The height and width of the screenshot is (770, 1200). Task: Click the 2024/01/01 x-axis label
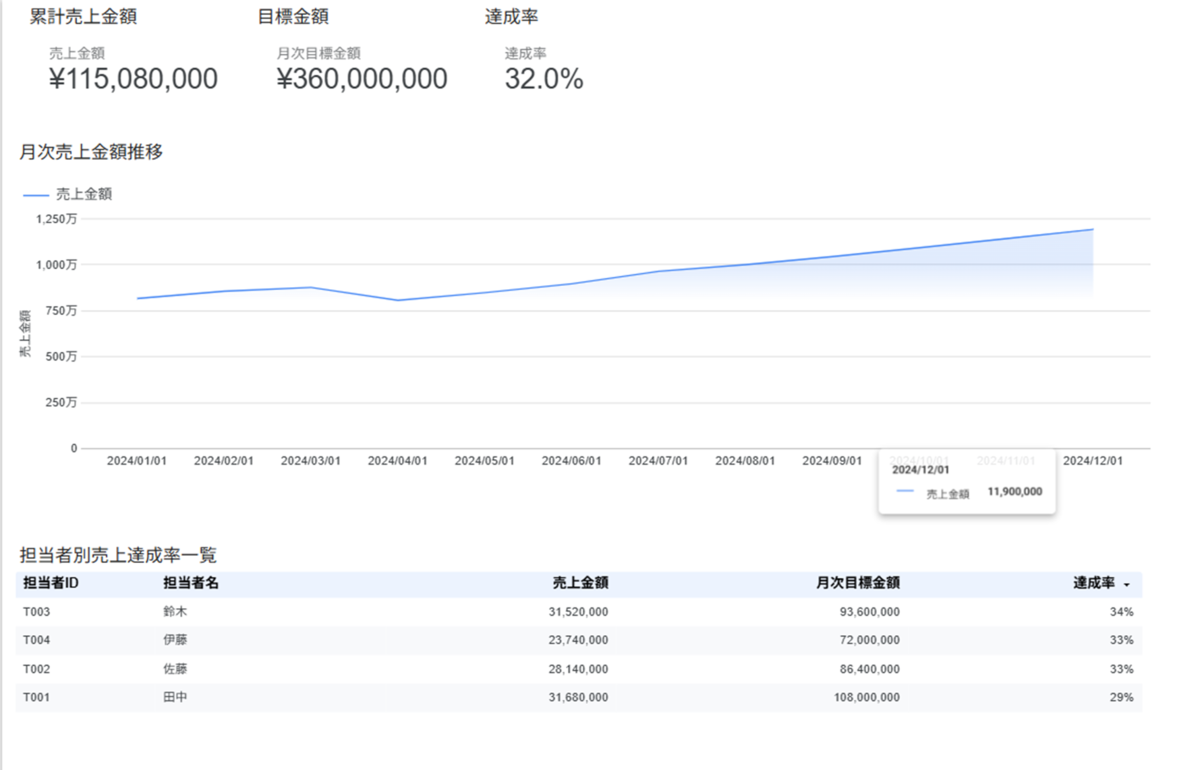coord(137,461)
